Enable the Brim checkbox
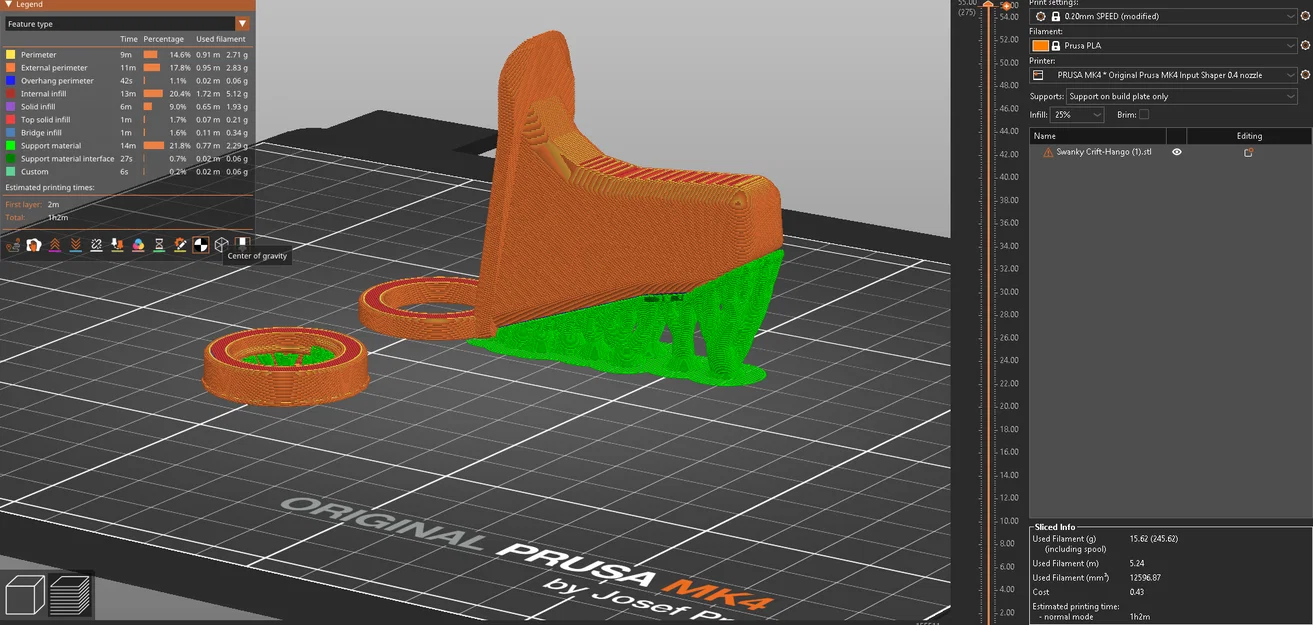 (1144, 115)
